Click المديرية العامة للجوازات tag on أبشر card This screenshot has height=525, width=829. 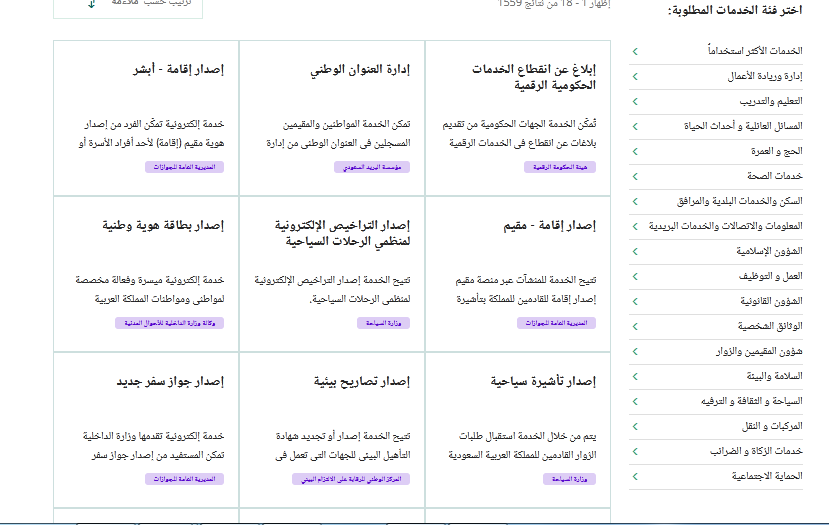[185, 167]
